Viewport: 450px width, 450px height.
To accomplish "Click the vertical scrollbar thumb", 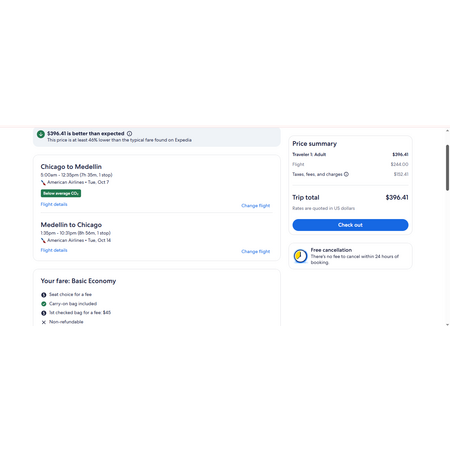I will pyautogui.click(x=447, y=168).
